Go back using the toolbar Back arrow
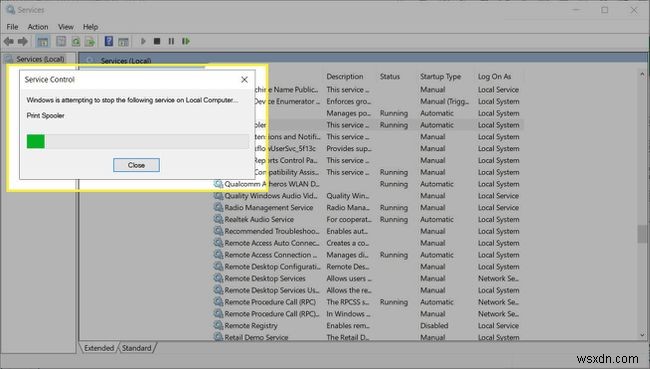The height and width of the screenshot is (369, 650). pyautogui.click(x=8, y=41)
